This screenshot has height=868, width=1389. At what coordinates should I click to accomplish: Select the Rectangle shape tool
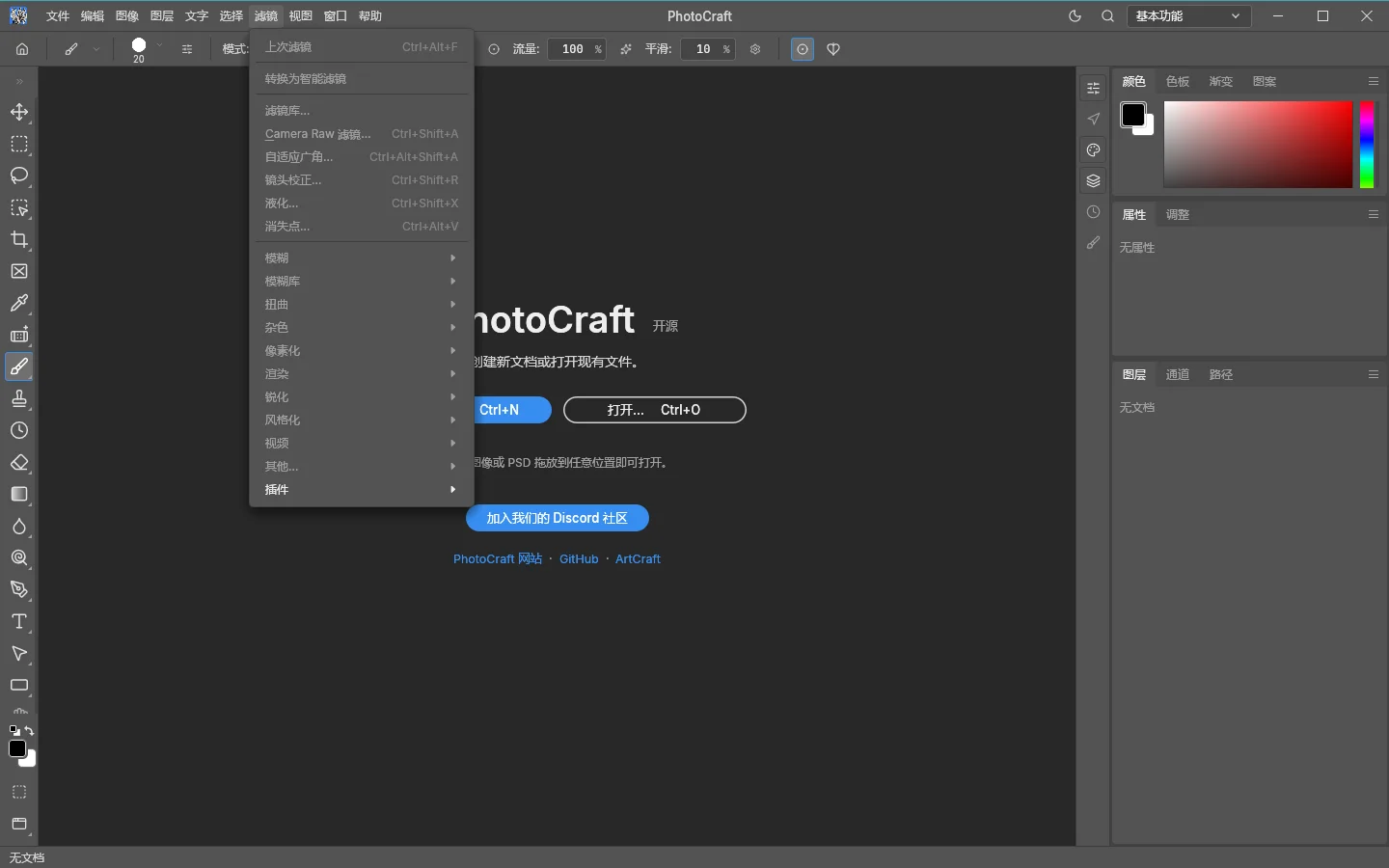tap(18, 685)
